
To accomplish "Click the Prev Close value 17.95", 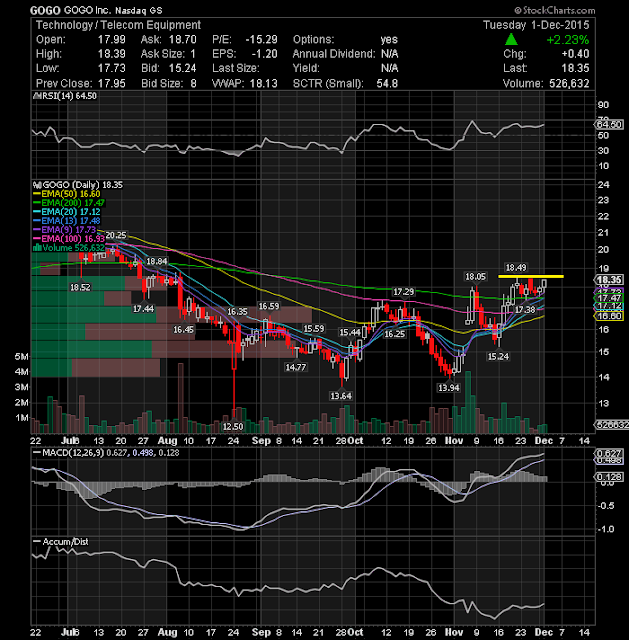I will [112, 83].
